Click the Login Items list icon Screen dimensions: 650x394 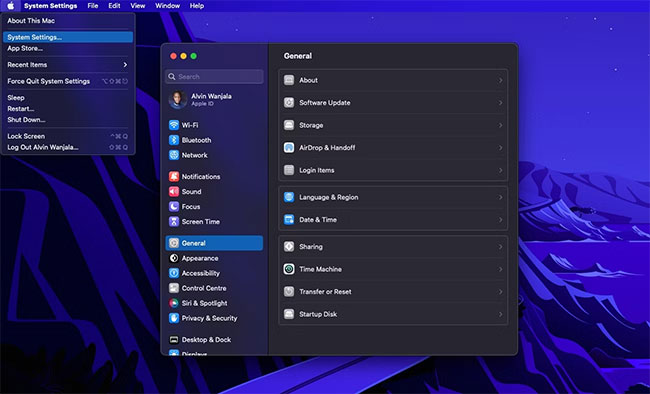click(x=289, y=170)
